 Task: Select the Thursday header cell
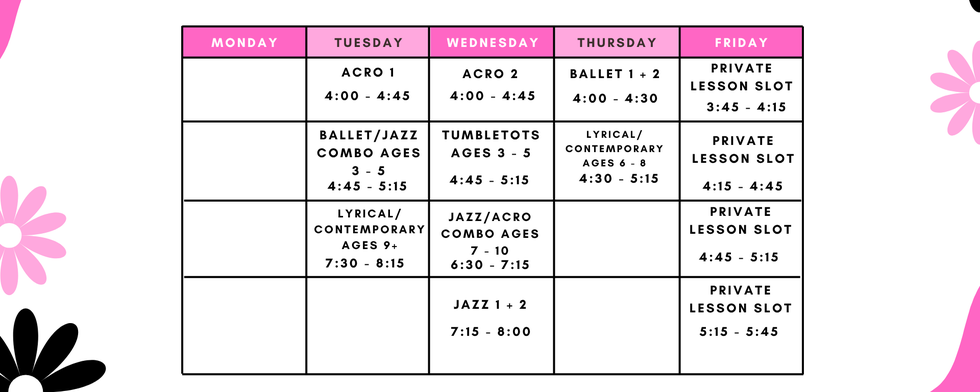pyautogui.click(x=616, y=43)
